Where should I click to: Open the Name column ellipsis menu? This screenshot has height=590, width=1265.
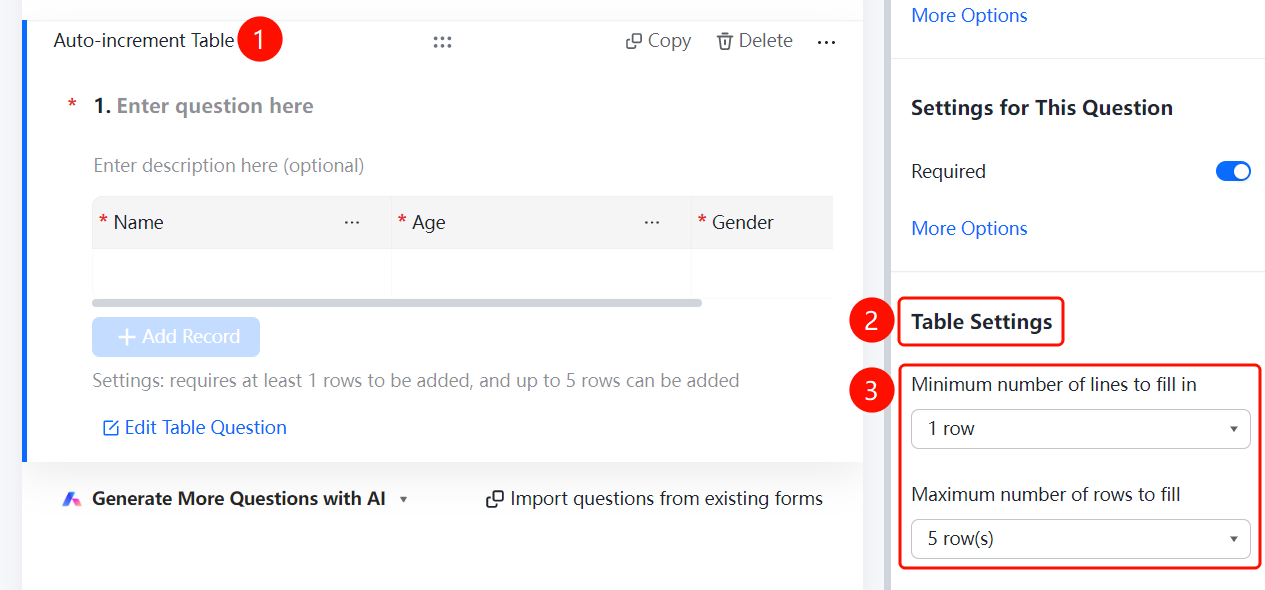352,222
